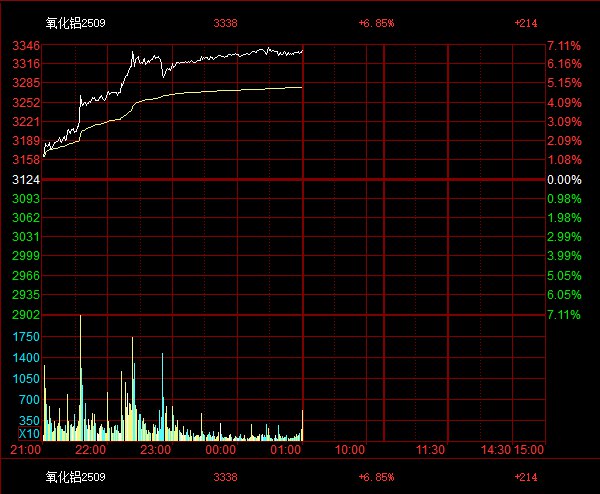
Task: Click the 2.09% red percentage label
Action: pyautogui.click(x=564, y=141)
